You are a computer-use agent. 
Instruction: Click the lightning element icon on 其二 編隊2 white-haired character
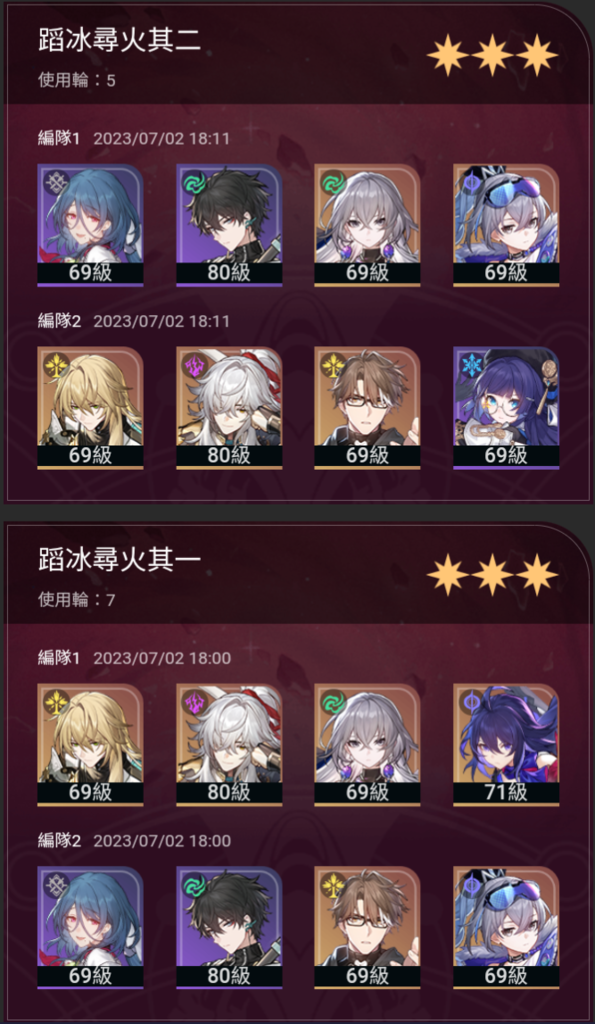(193, 364)
